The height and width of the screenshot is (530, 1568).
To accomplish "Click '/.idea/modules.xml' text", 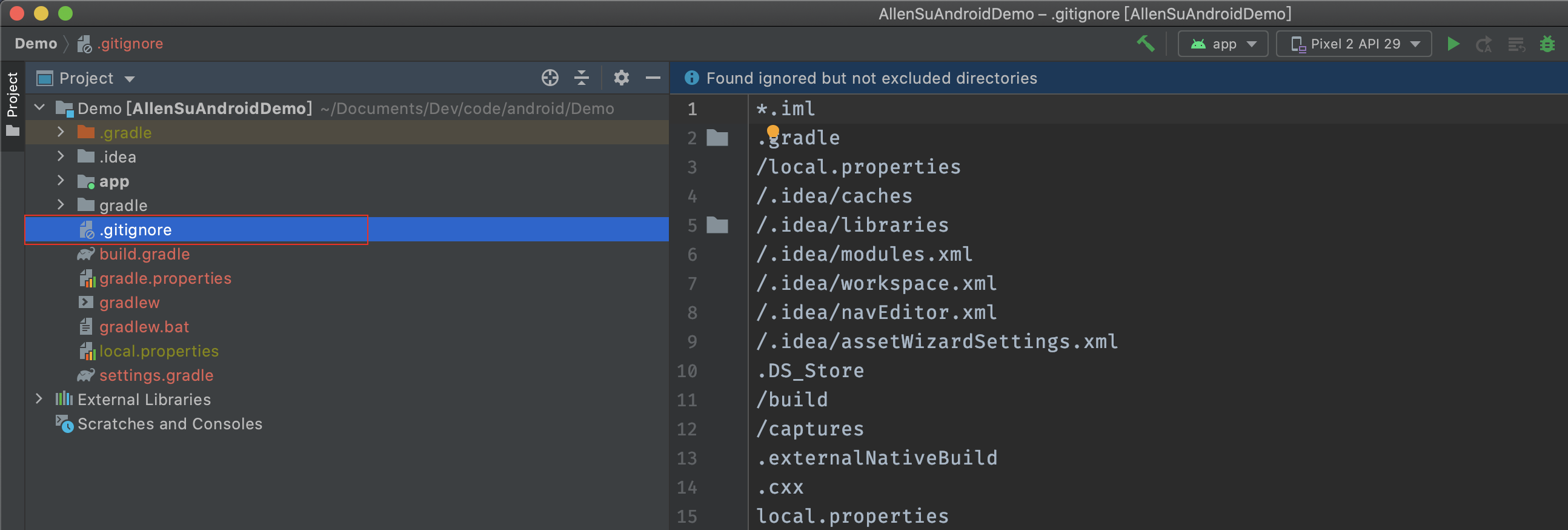I will tap(865, 255).
